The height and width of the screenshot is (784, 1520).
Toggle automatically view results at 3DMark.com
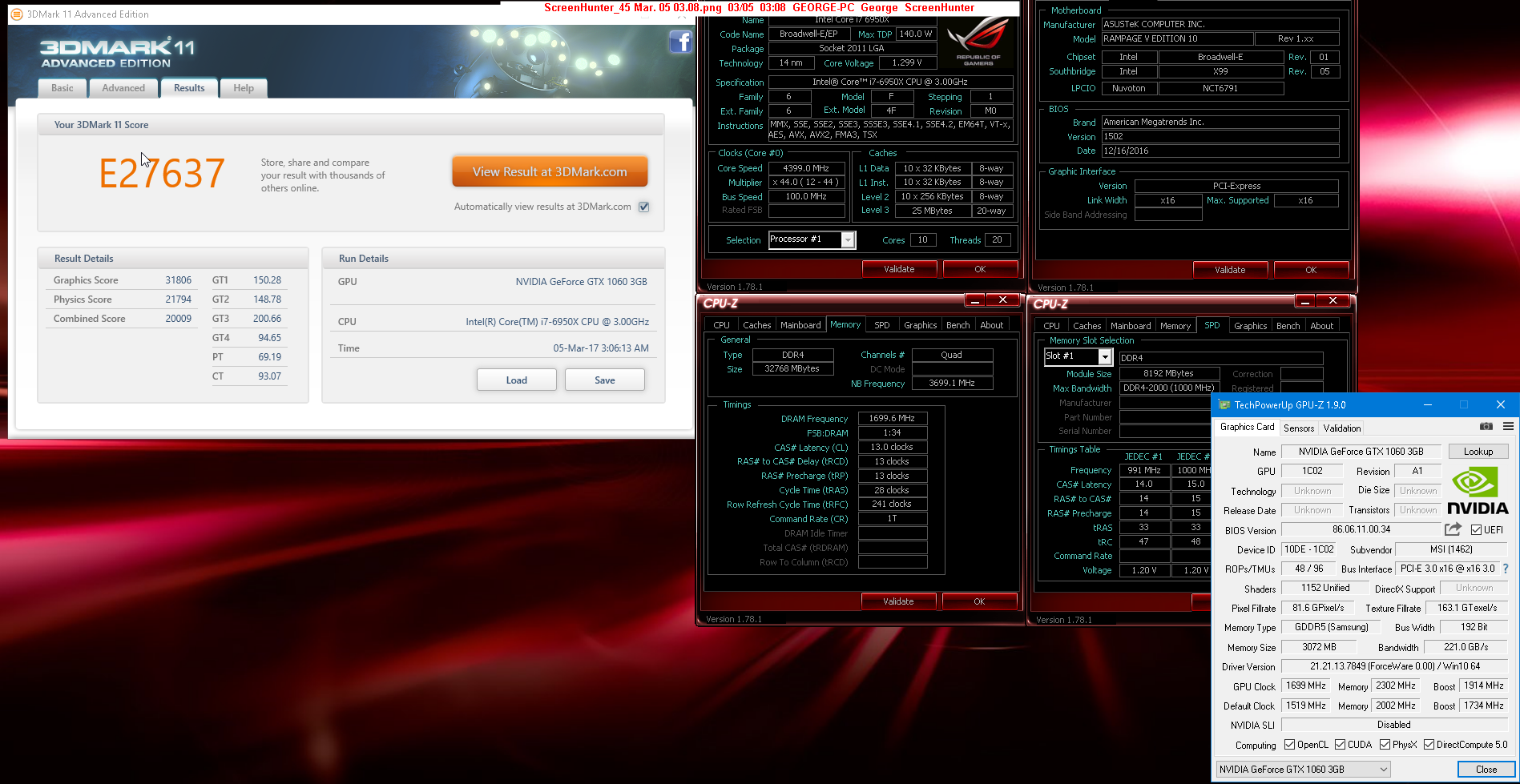click(643, 207)
